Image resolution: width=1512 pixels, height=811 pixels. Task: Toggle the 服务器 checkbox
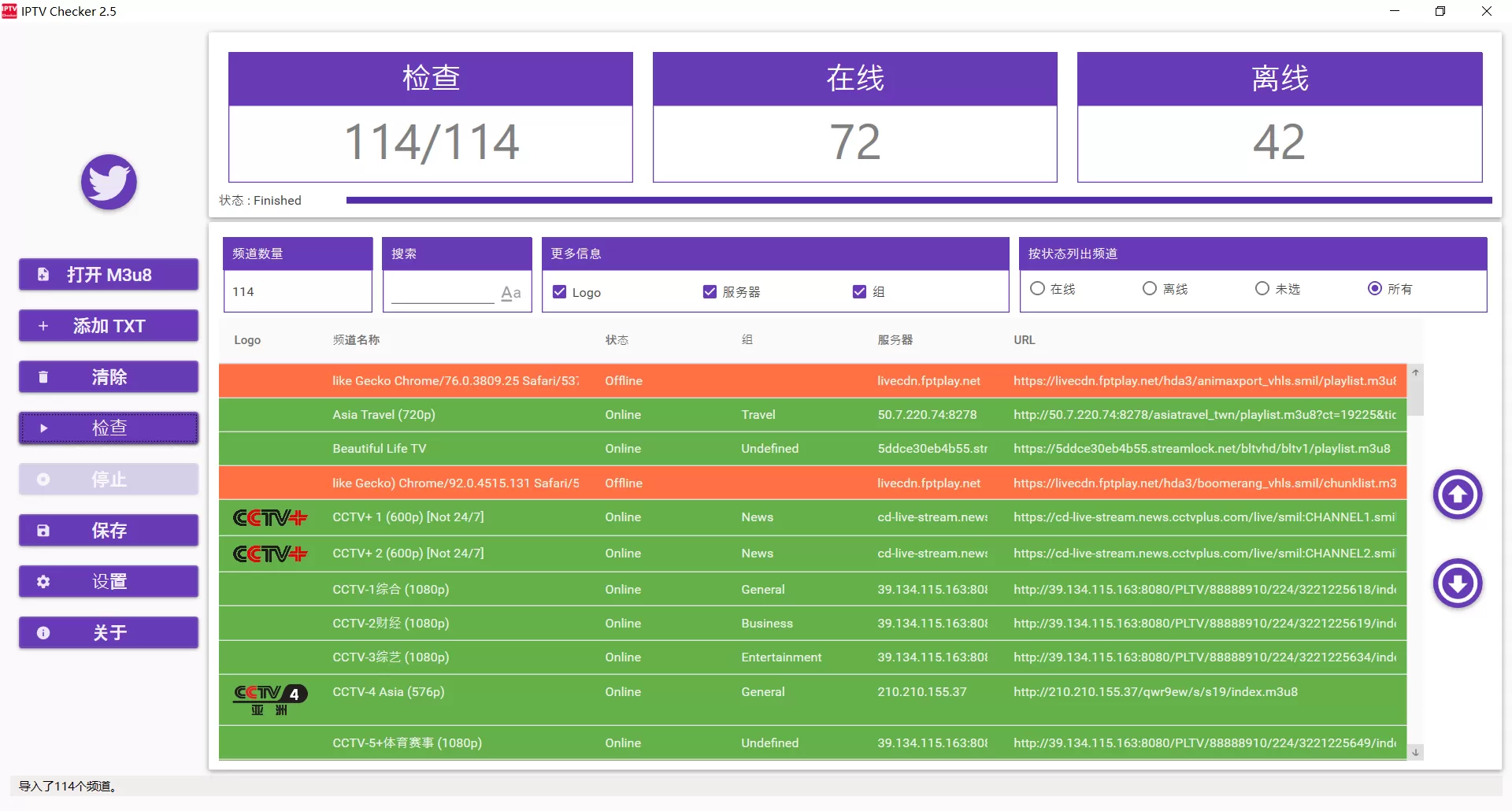point(709,291)
